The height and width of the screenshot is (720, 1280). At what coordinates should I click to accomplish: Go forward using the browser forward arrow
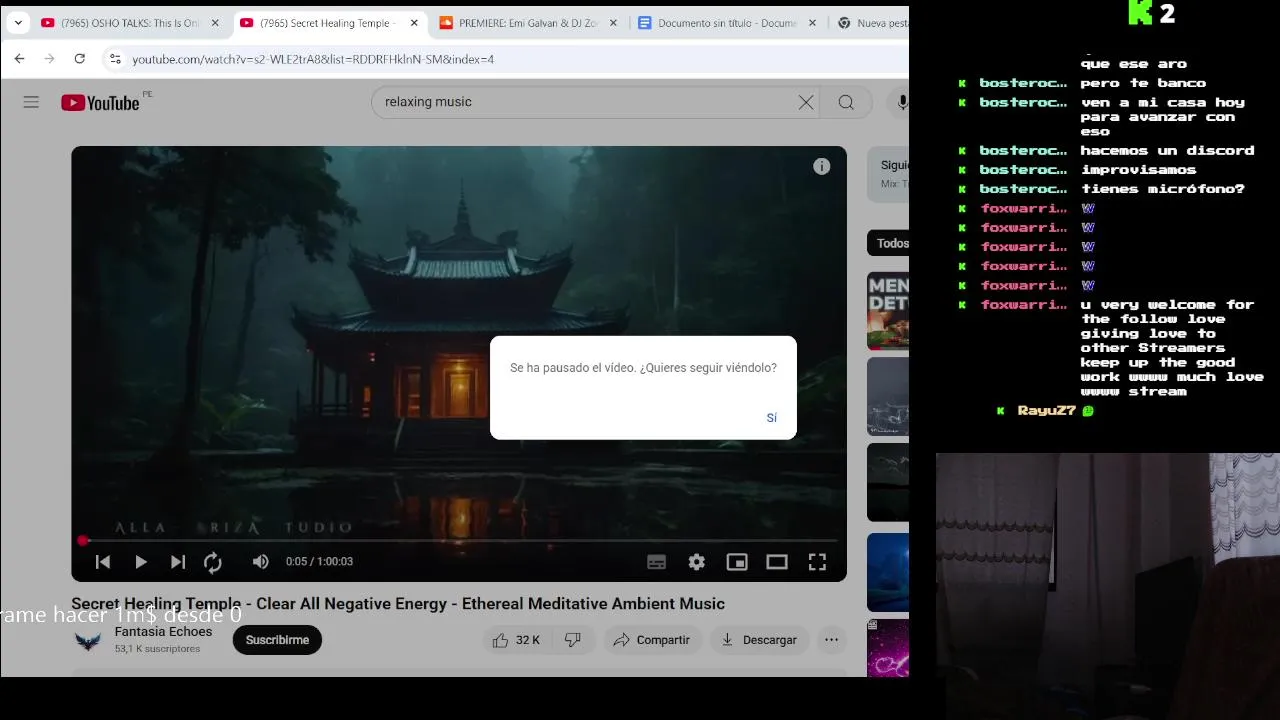coord(49,59)
